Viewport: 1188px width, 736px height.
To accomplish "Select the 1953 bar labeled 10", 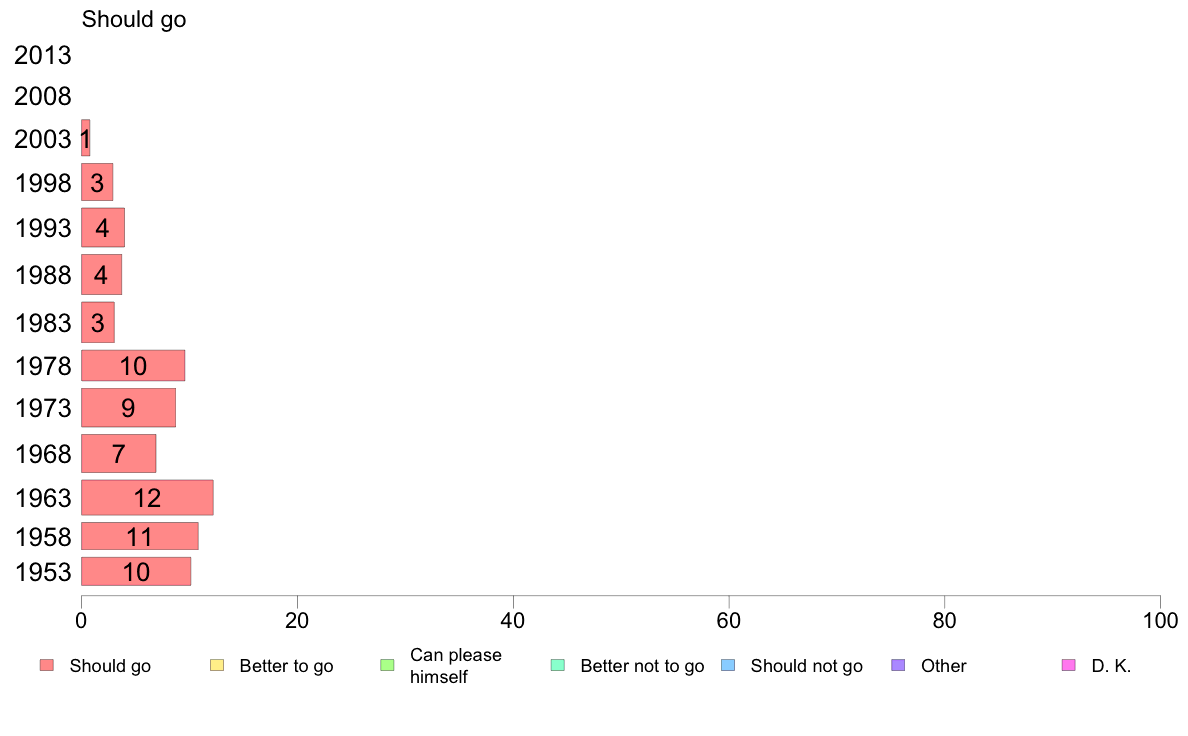I will tap(136, 572).
